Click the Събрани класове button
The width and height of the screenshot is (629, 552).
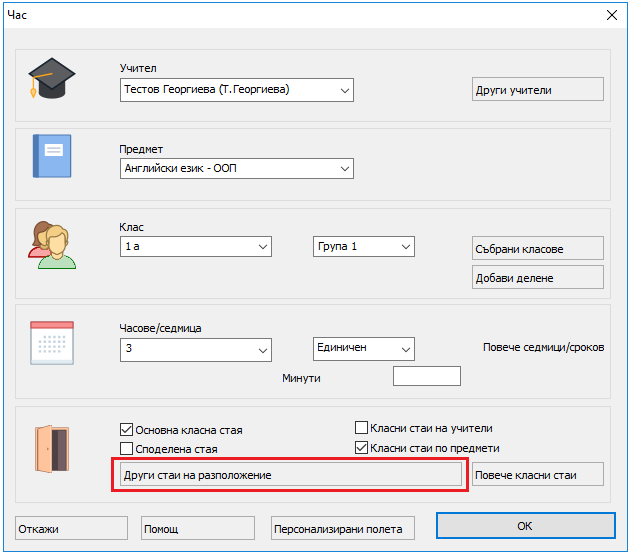(x=538, y=248)
